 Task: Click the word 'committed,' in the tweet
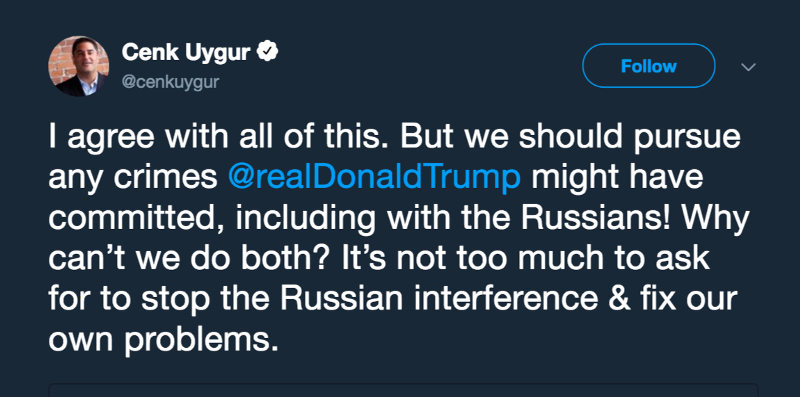tap(137, 218)
